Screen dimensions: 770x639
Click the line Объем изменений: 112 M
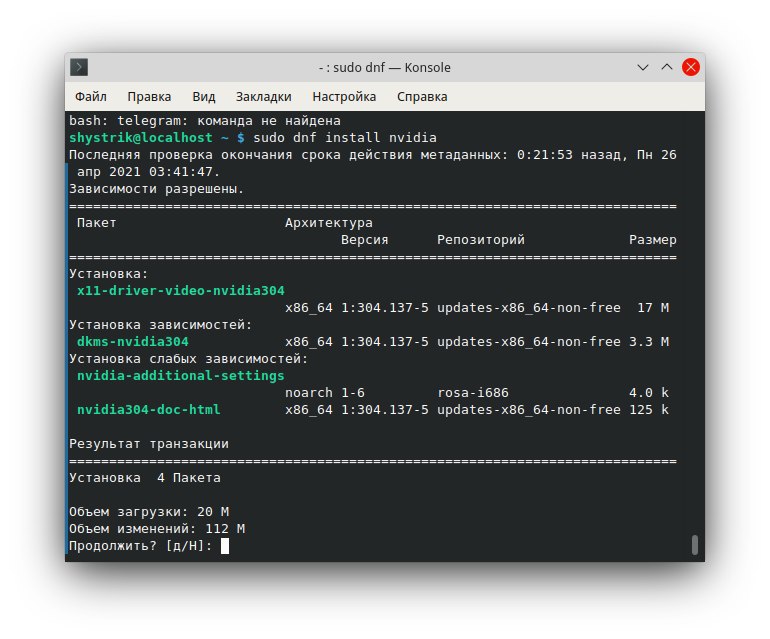(157, 529)
